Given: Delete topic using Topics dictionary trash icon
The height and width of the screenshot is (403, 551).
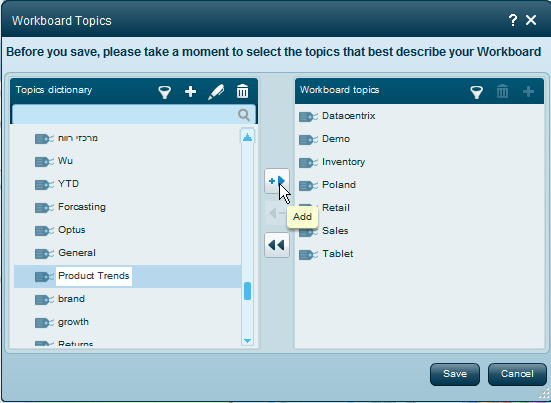Looking at the screenshot, I should pos(242,91).
